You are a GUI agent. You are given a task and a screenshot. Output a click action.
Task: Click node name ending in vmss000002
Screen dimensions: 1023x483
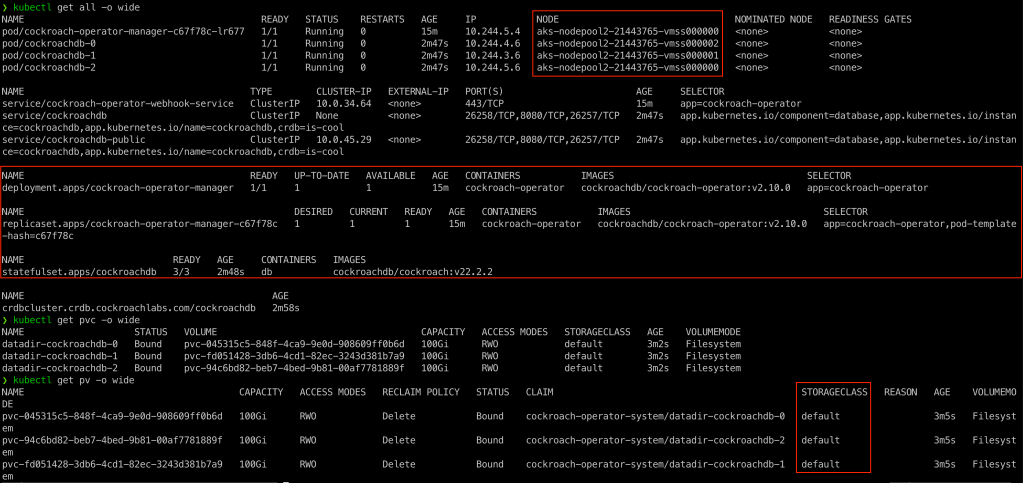click(627, 44)
